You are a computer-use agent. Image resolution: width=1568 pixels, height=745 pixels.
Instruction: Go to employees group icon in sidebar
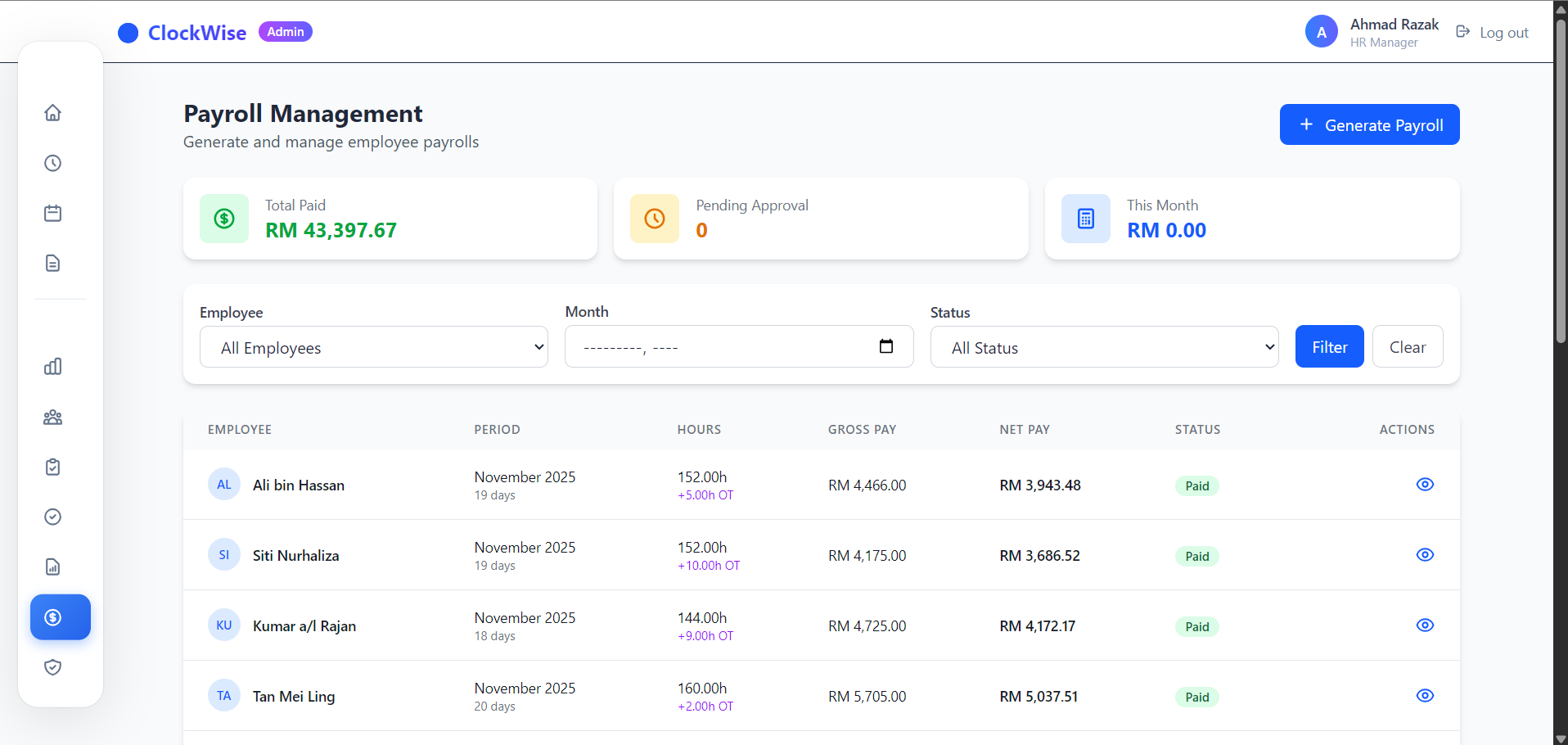pyautogui.click(x=53, y=418)
